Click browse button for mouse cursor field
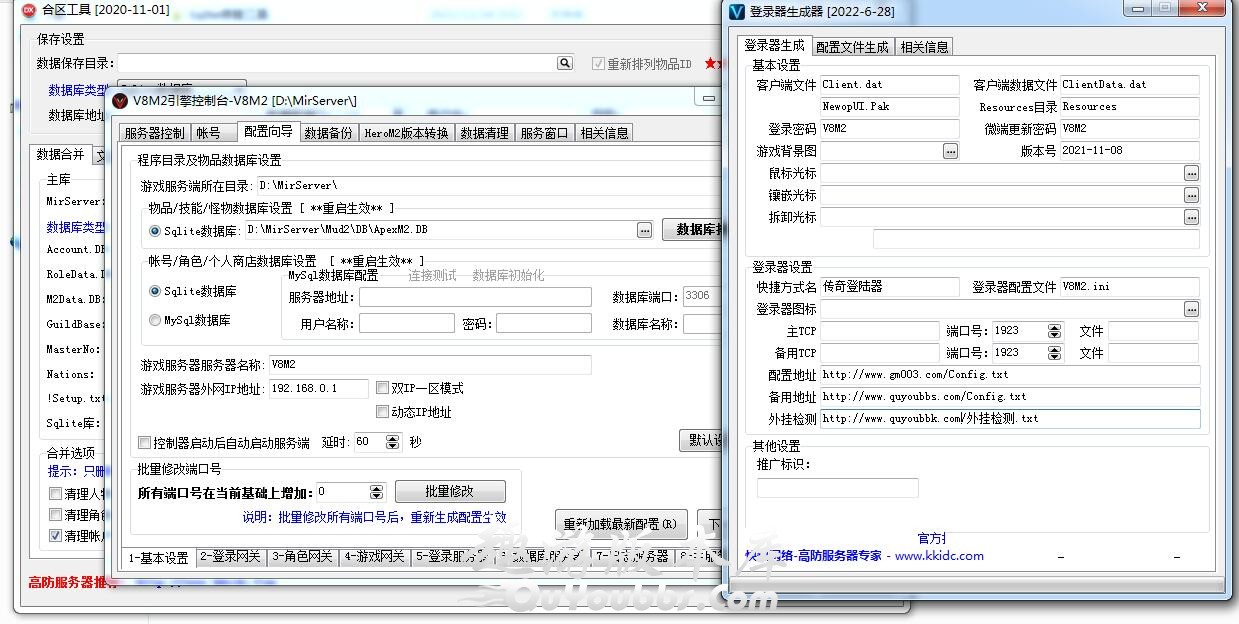Screen dimensions: 1239x624 pos(1191,173)
